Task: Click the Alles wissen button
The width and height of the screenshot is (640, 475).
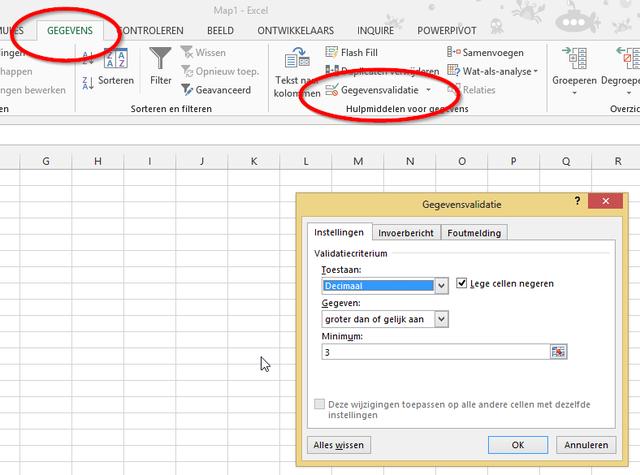Action: pyautogui.click(x=337, y=444)
